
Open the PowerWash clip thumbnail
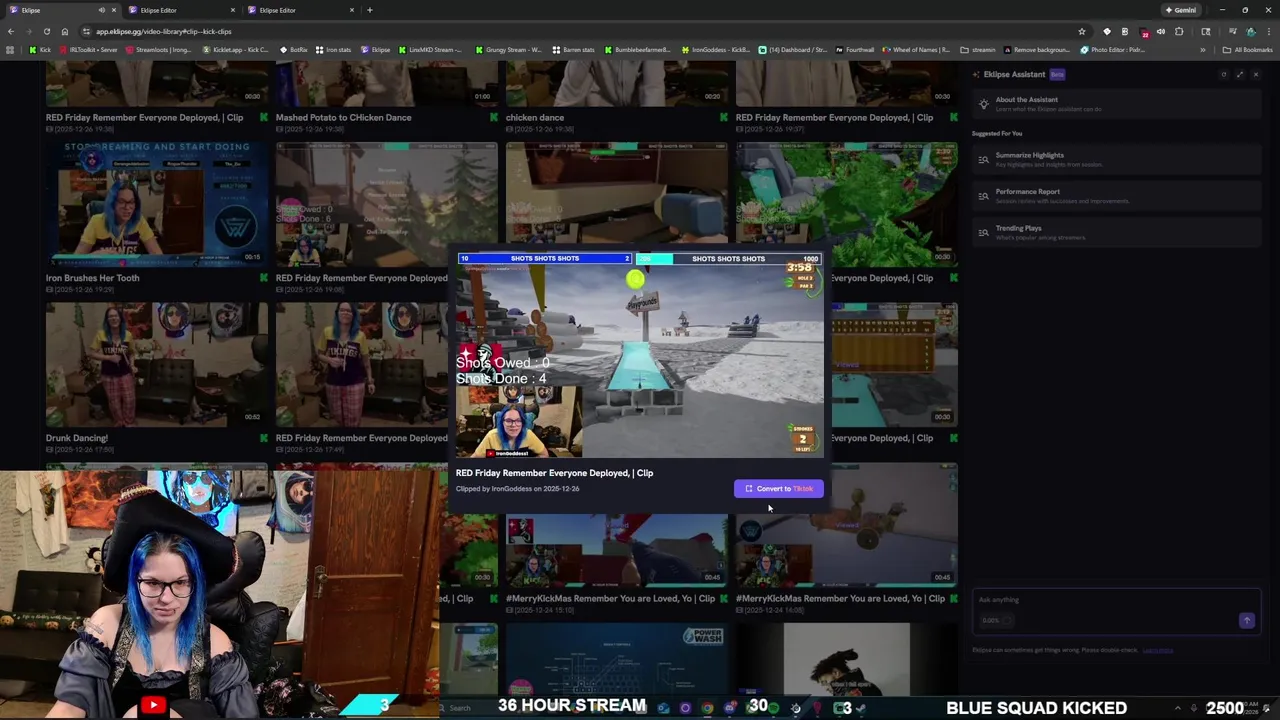(x=616, y=660)
